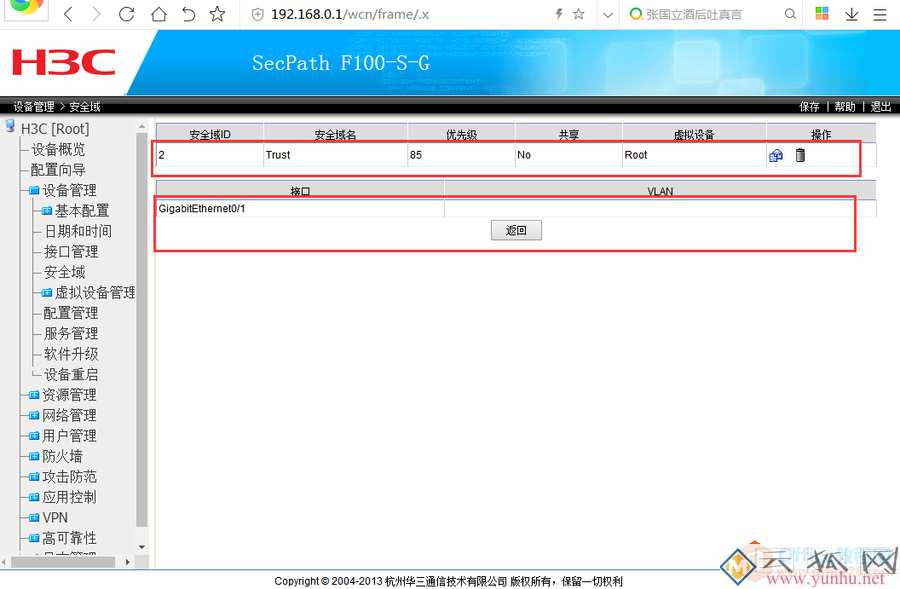Delete the Trust zone via trash icon
The image size is (900, 589).
799,154
